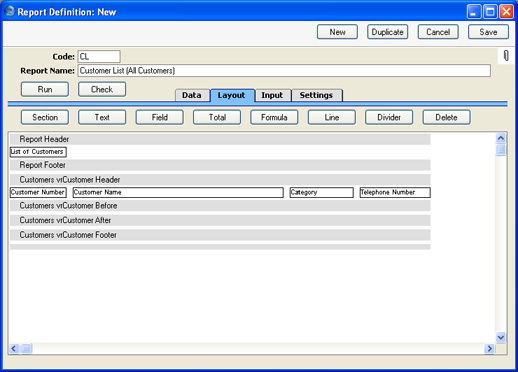Select Customers vrCustomer Footer section
The width and height of the screenshot is (518, 372).
(220, 235)
